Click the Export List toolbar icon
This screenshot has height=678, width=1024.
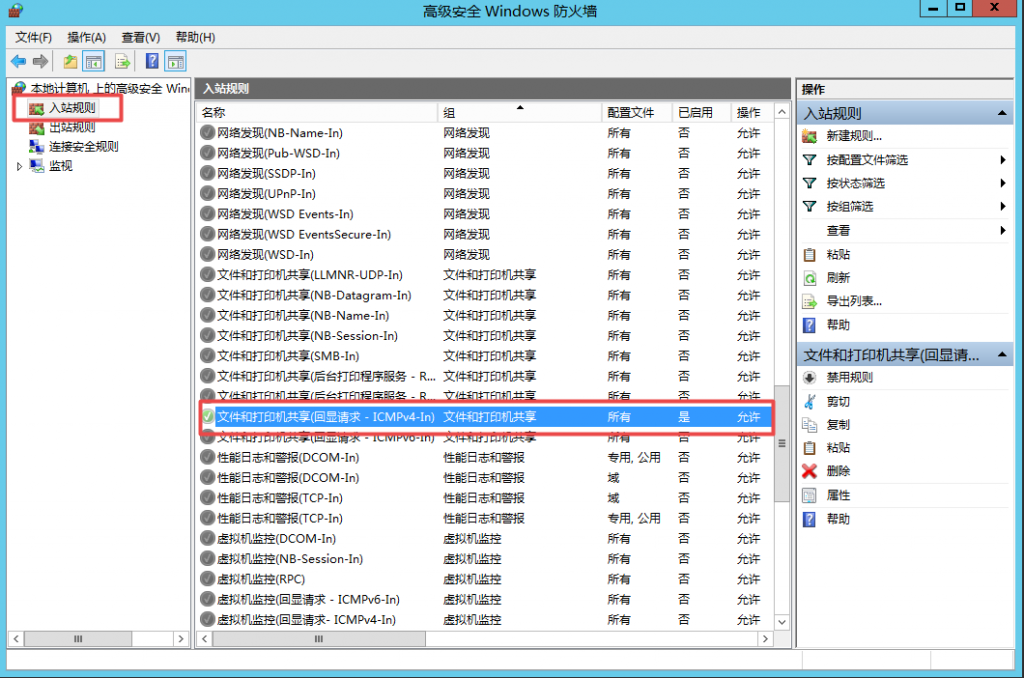123,61
